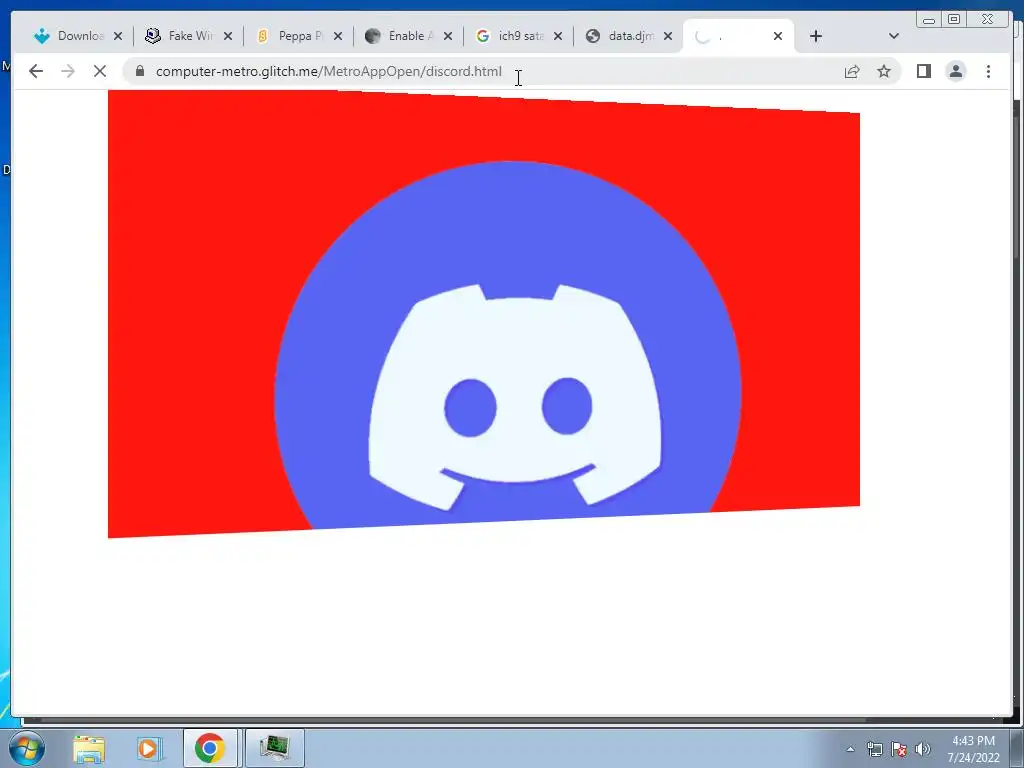Viewport: 1024px width, 768px height.
Task: Bookmark this page with star
Action: tap(884, 71)
